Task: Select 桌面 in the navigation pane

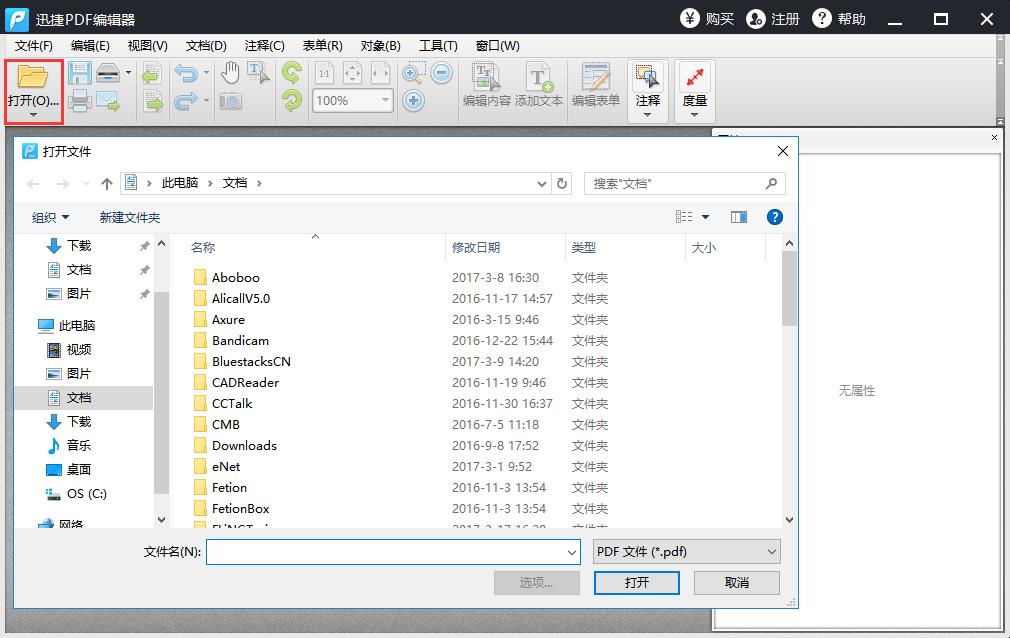Action: [x=78, y=470]
